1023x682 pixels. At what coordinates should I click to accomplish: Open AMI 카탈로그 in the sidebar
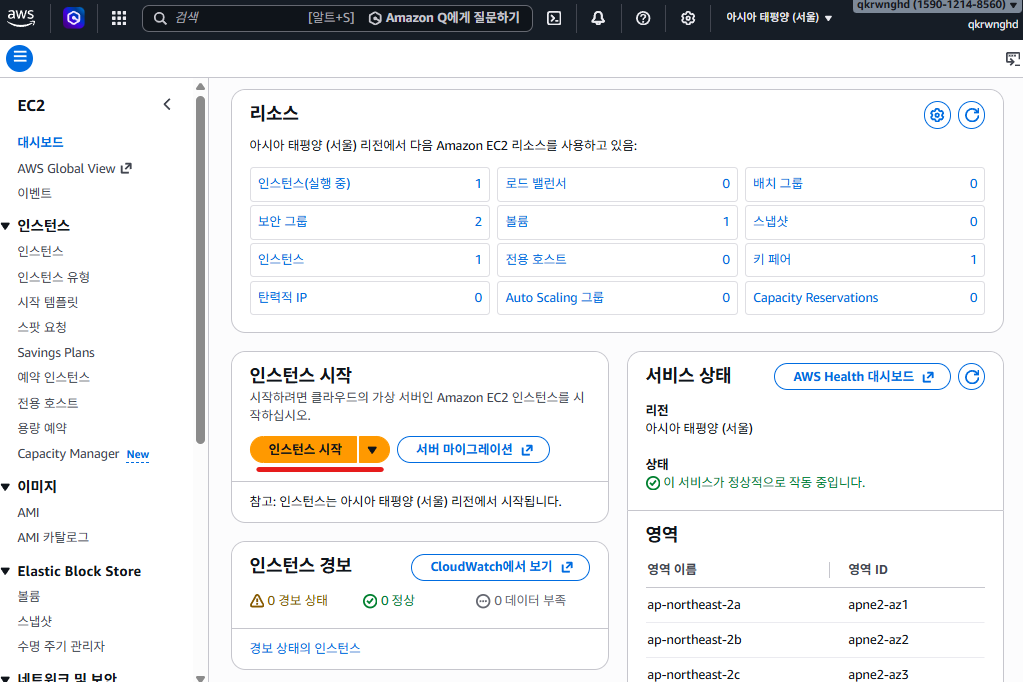tap(53, 537)
